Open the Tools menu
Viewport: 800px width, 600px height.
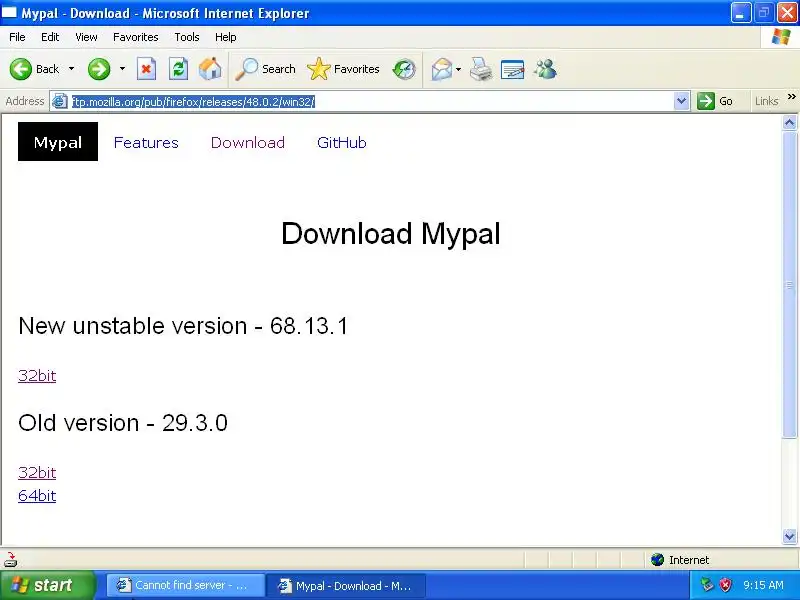tap(187, 37)
